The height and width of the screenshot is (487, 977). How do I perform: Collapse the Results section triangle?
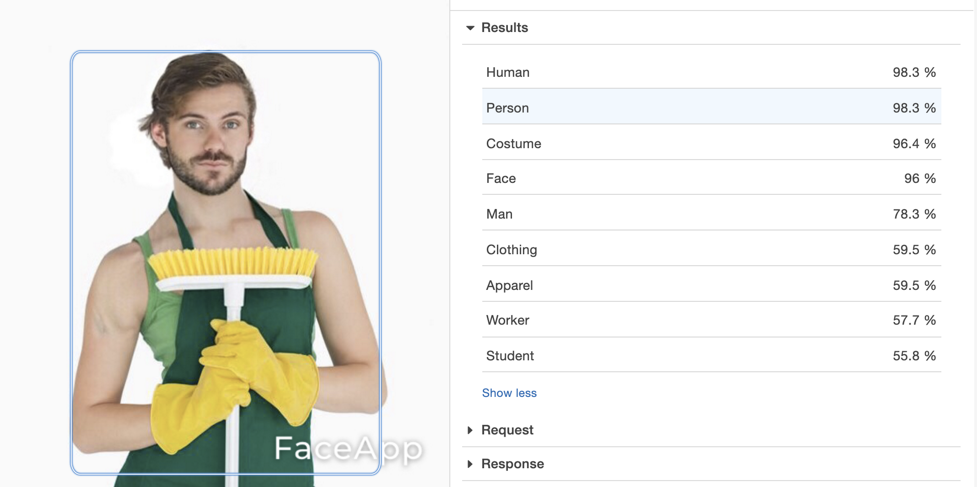tap(470, 28)
